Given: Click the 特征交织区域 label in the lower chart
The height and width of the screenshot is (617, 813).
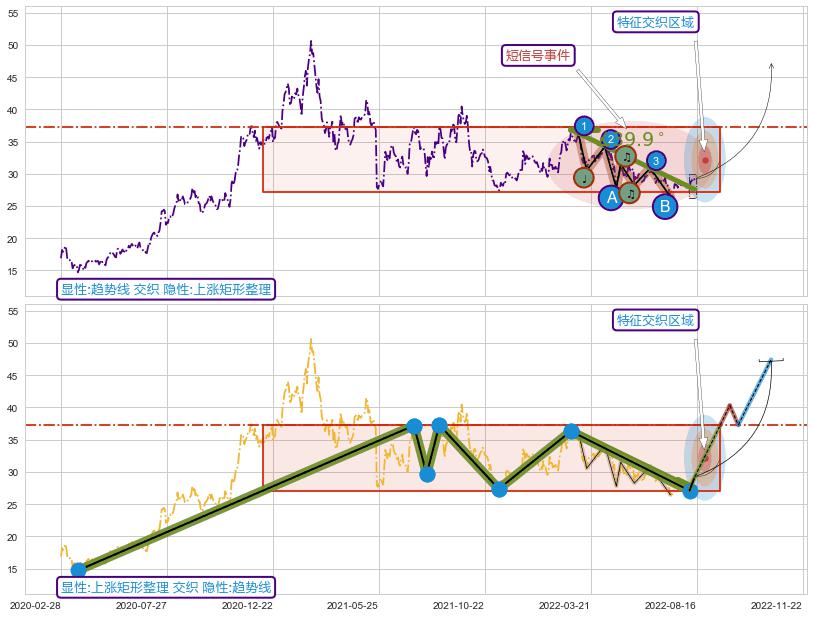Looking at the screenshot, I should [655, 320].
